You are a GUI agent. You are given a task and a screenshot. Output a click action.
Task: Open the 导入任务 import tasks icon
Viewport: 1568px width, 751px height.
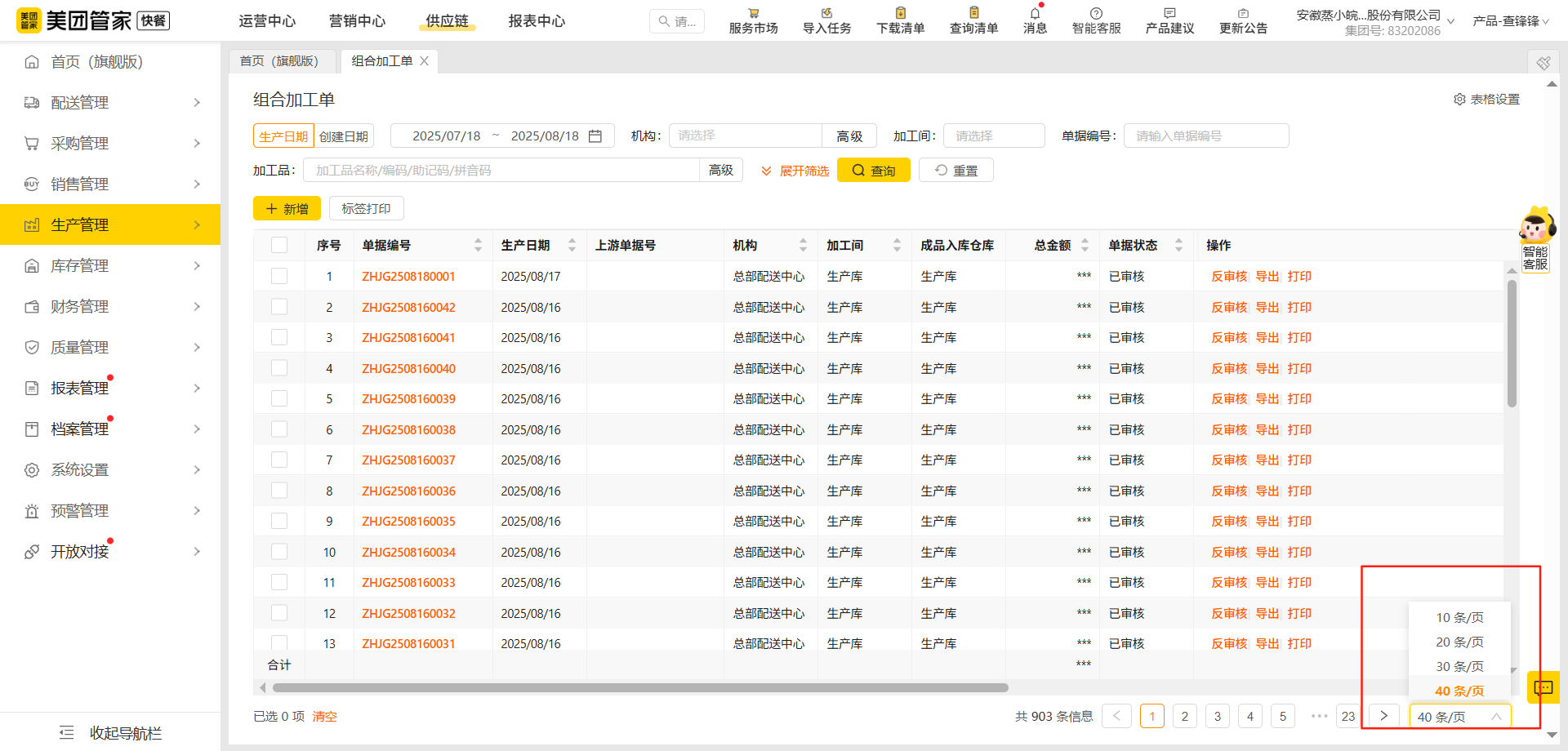pyautogui.click(x=826, y=14)
